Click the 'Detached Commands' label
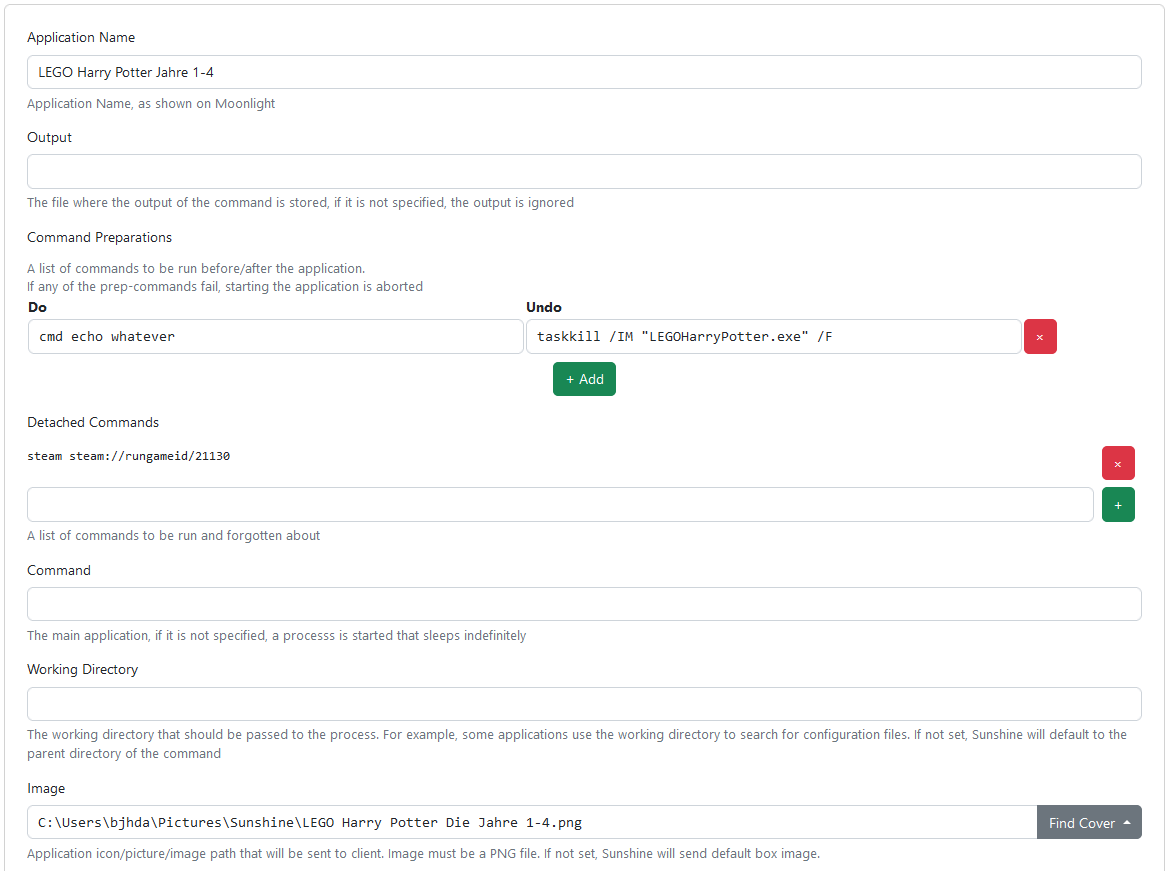 [x=93, y=422]
